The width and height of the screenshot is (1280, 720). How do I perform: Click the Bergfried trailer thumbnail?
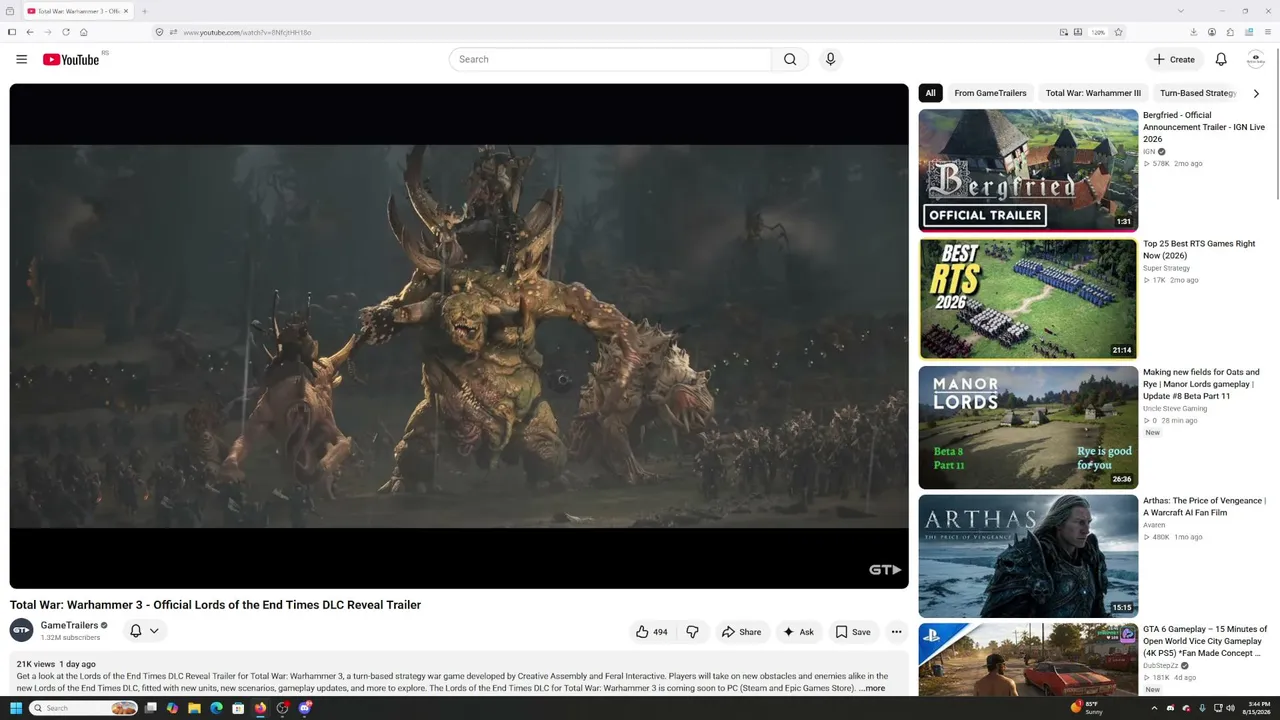coord(1028,170)
